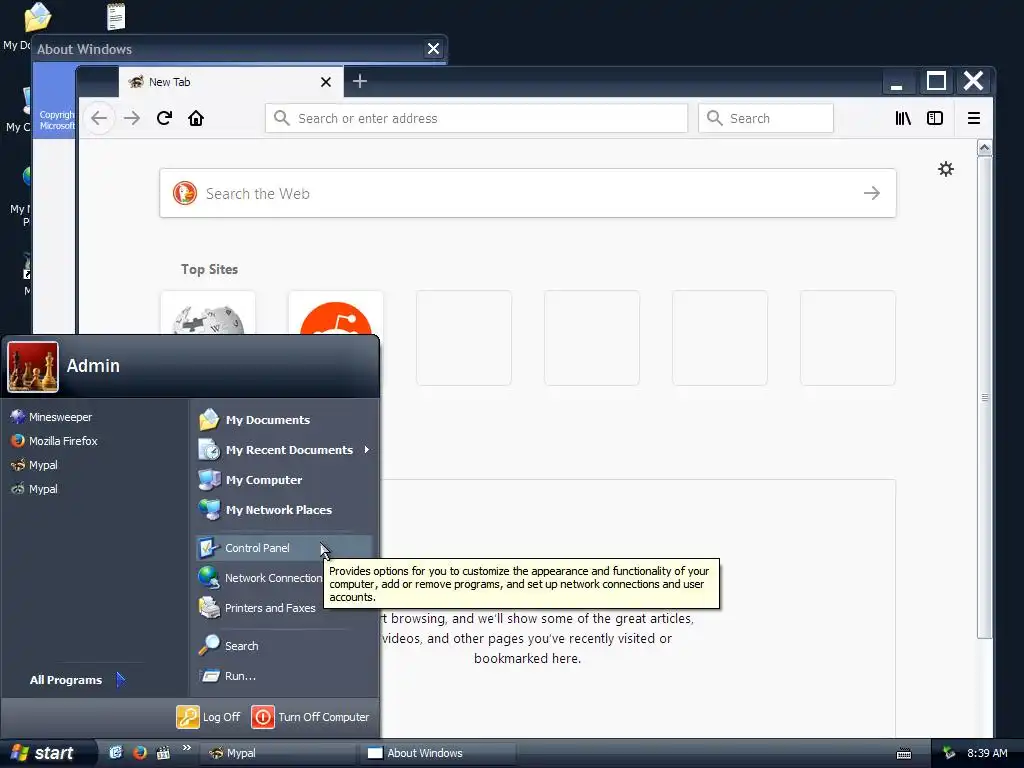Viewport: 1024px width, 768px height.
Task: Open the Reddit top site tile
Action: (x=336, y=313)
